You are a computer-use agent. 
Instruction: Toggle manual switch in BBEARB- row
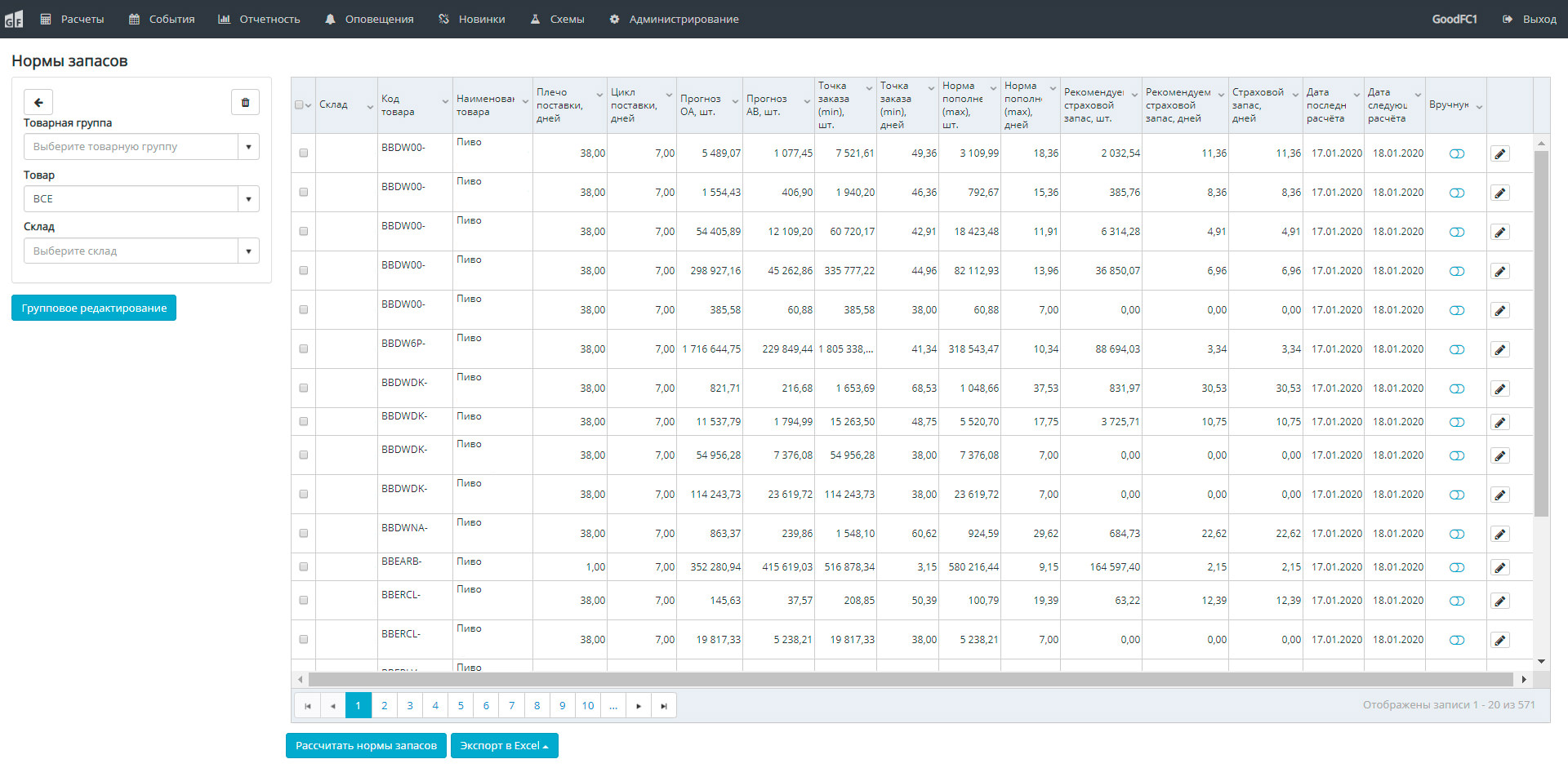(x=1457, y=567)
